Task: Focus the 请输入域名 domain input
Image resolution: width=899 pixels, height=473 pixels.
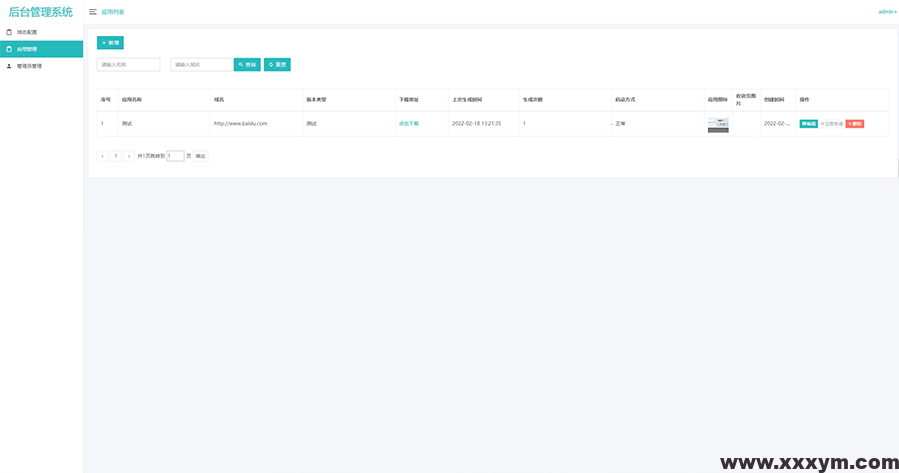Action: pyautogui.click(x=200, y=65)
